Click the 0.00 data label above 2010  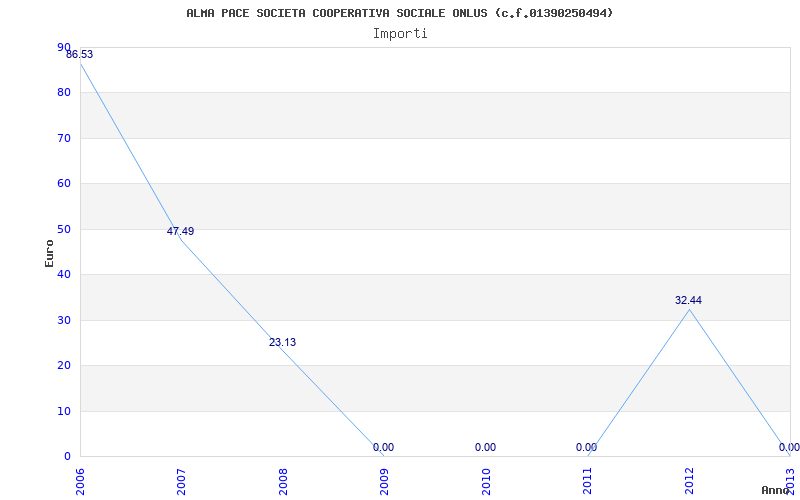[485, 447]
